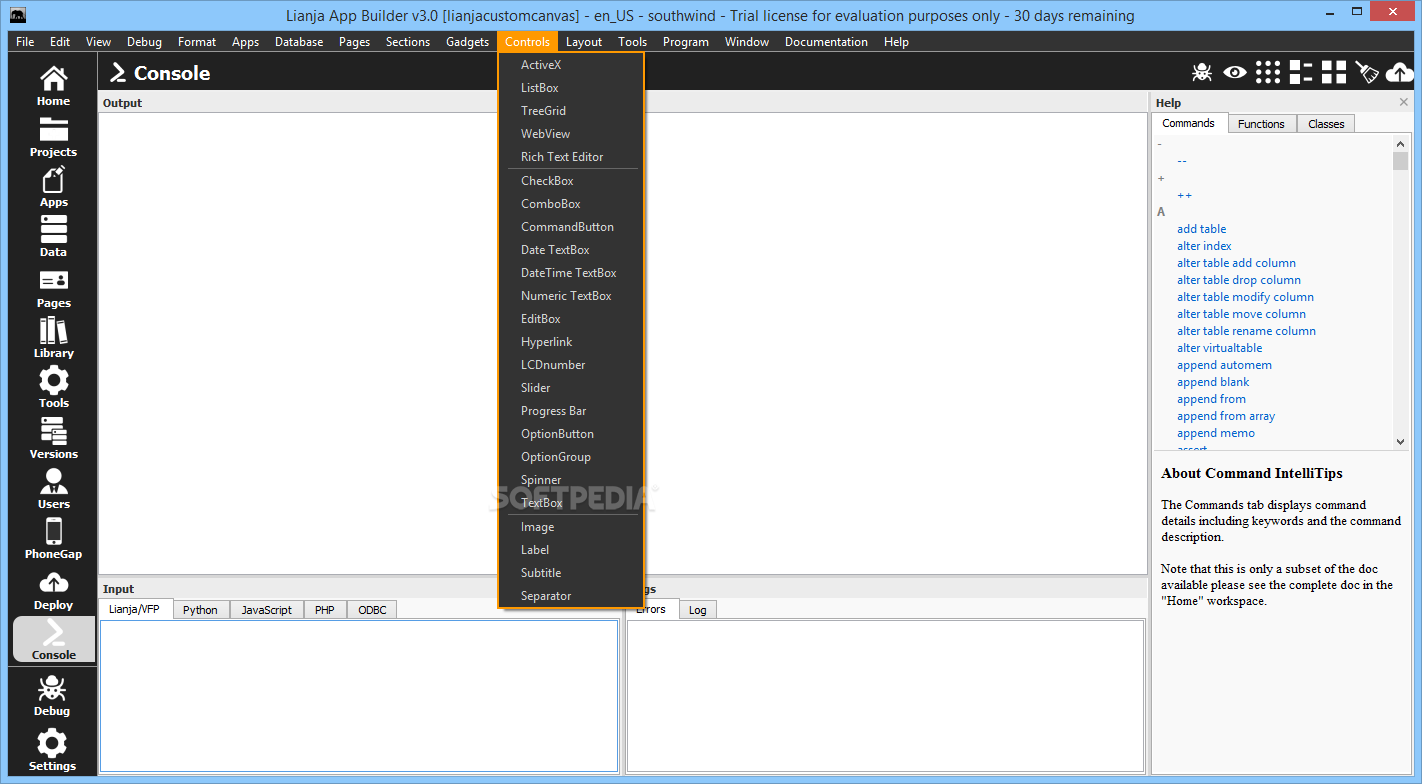
Task: Open the Settings workspace
Action: click(52, 751)
